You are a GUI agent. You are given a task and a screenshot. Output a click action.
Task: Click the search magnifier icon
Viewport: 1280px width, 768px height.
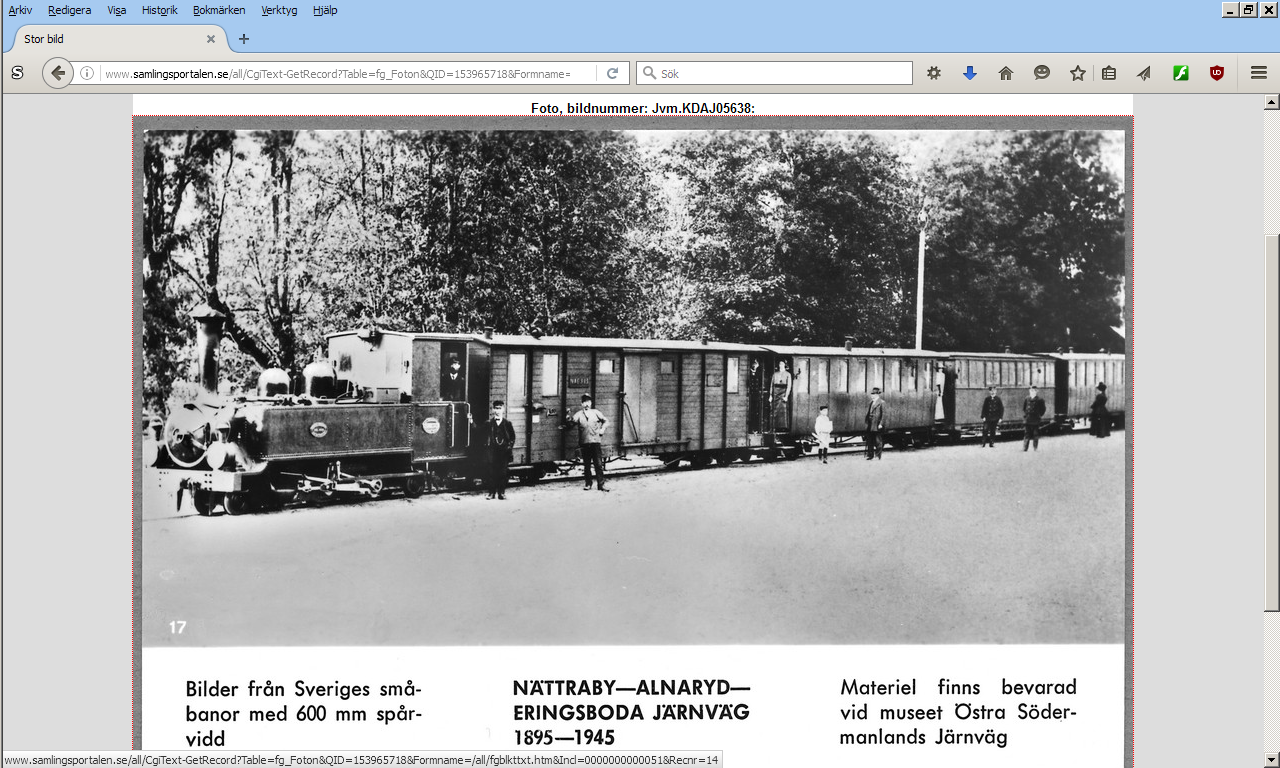click(649, 73)
